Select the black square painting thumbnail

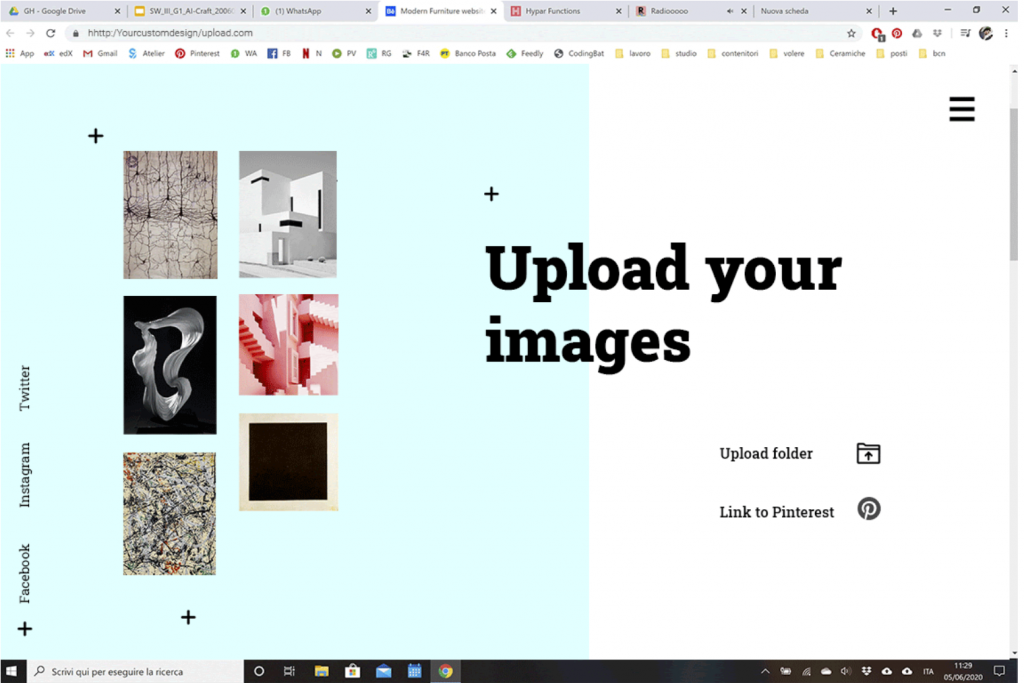click(288, 462)
